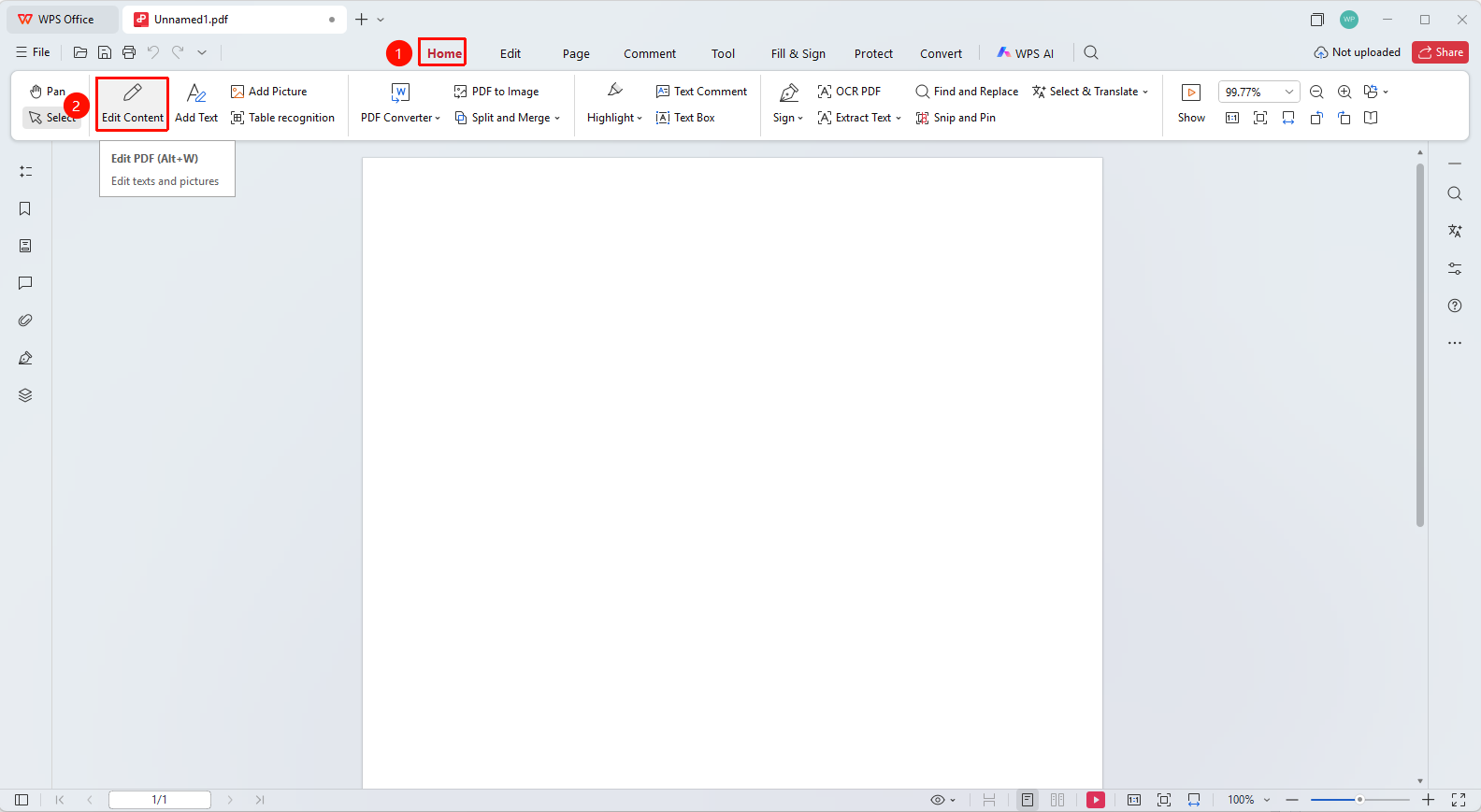Activate the Select tool
Screen dimensions: 1481x812
[51, 118]
